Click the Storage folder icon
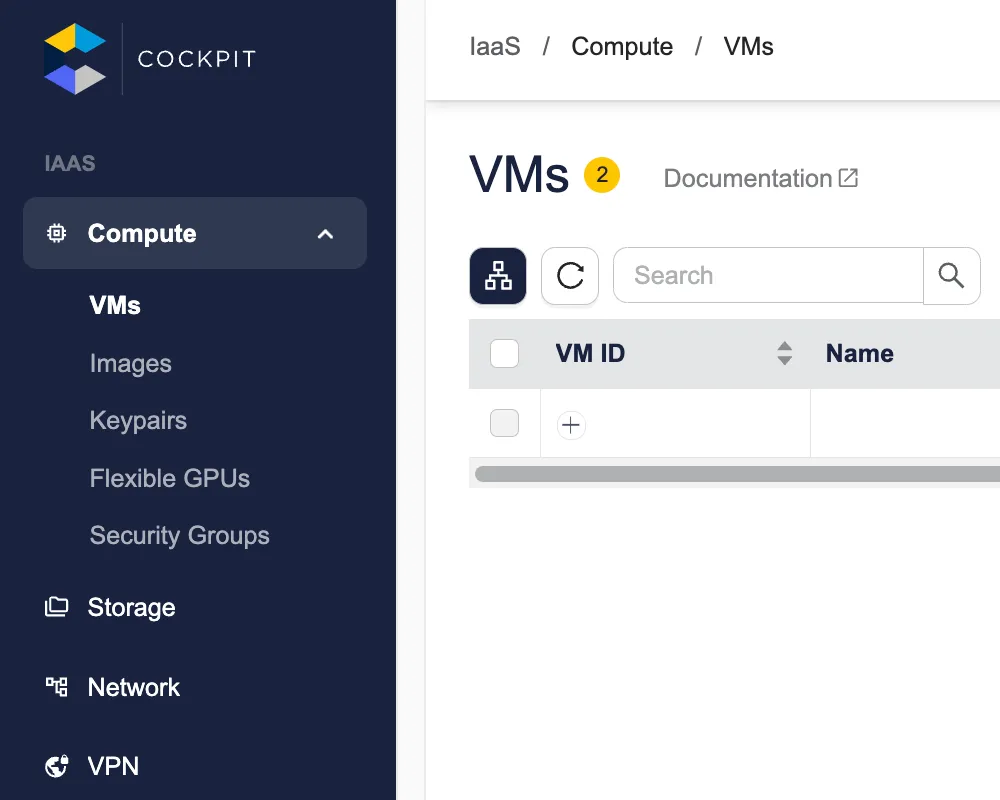This screenshot has height=800, width=1000. click(57, 607)
